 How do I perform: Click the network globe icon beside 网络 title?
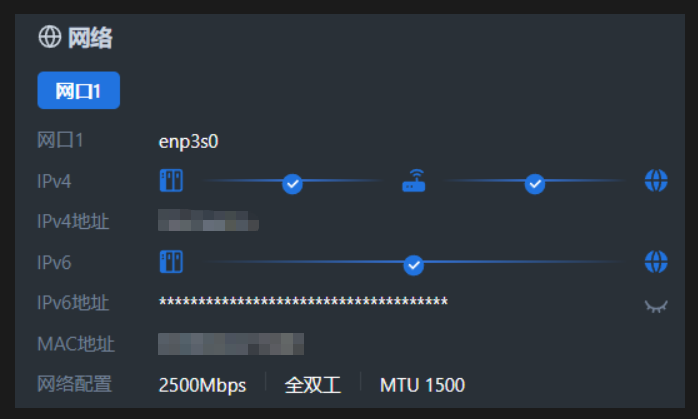(49, 38)
